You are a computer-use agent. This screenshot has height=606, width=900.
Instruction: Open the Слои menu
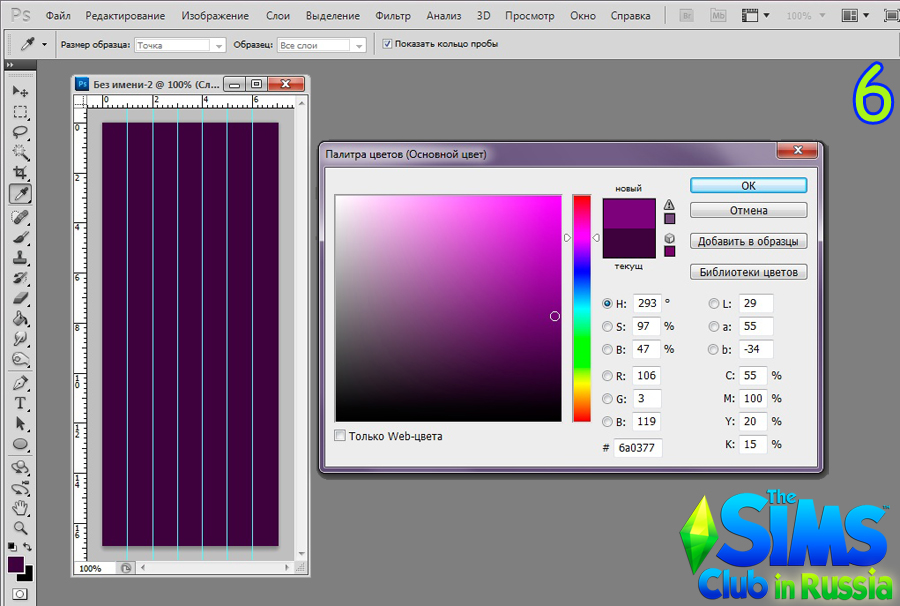(x=279, y=16)
